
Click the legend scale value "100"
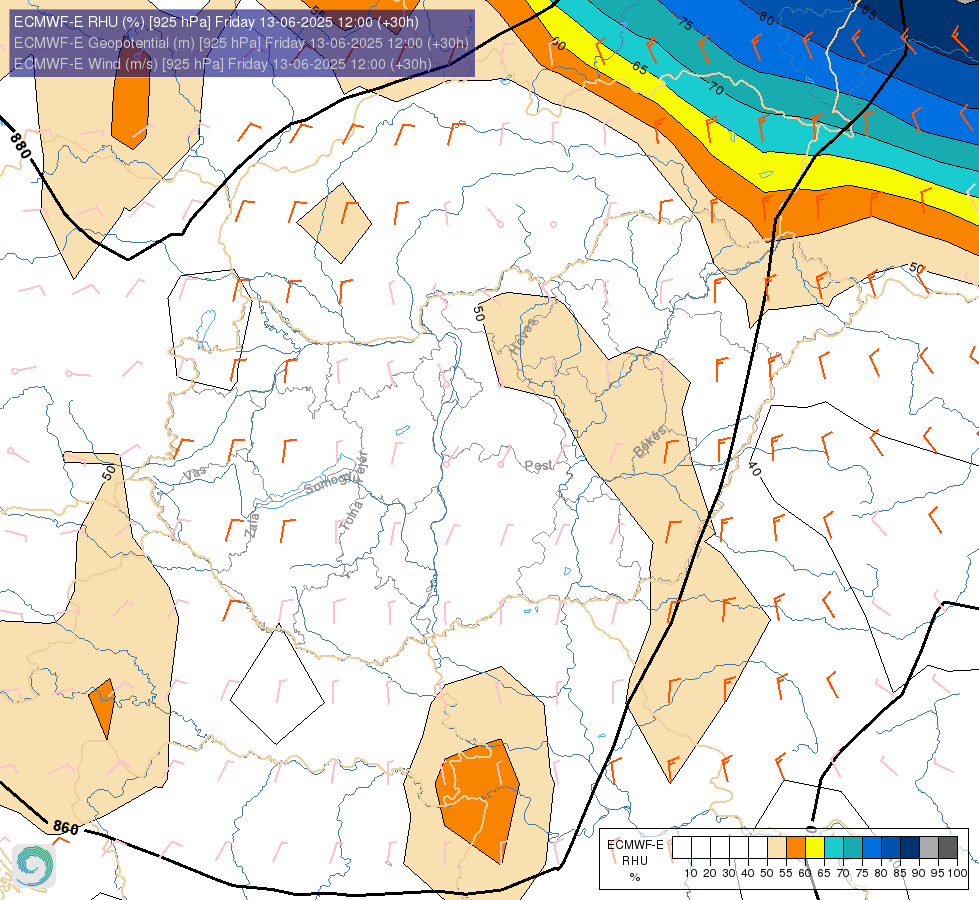pyautogui.click(x=957, y=873)
